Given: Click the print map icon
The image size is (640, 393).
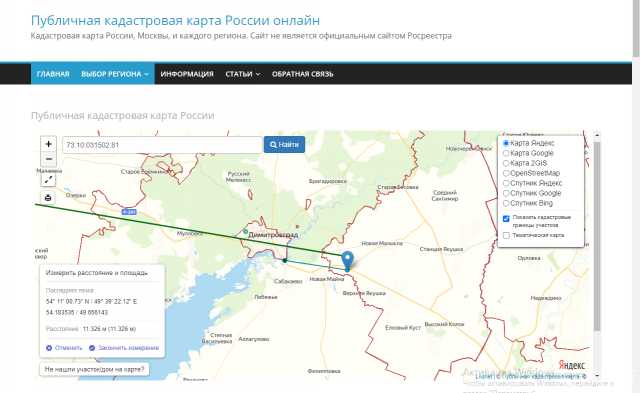Looking at the screenshot, I should (x=48, y=198).
